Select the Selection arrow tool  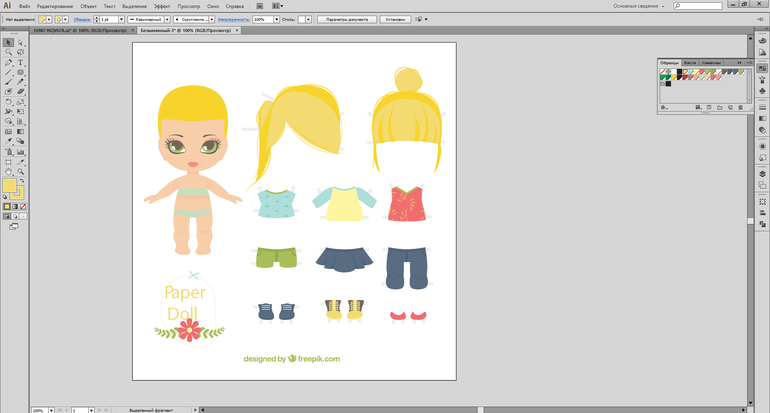[x=9, y=43]
